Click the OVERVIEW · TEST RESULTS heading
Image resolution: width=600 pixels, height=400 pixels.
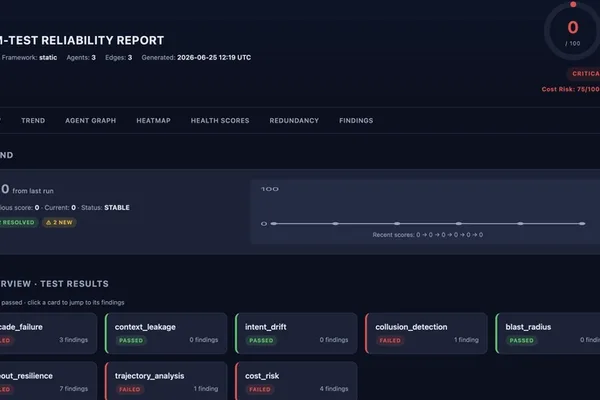click(x=54, y=284)
